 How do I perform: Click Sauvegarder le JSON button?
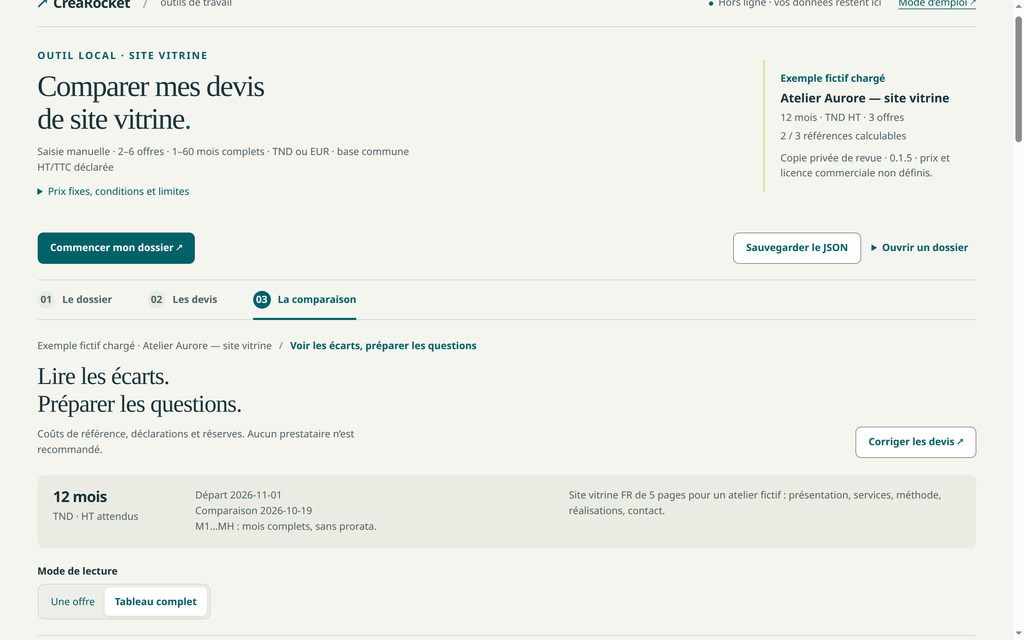(x=797, y=248)
